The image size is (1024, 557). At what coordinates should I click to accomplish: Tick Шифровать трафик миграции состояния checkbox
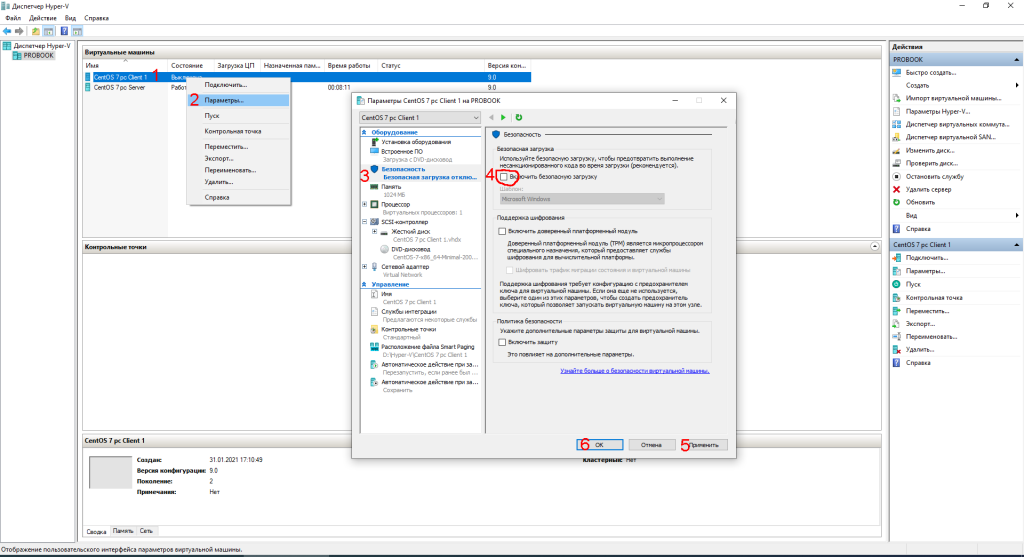[509, 270]
